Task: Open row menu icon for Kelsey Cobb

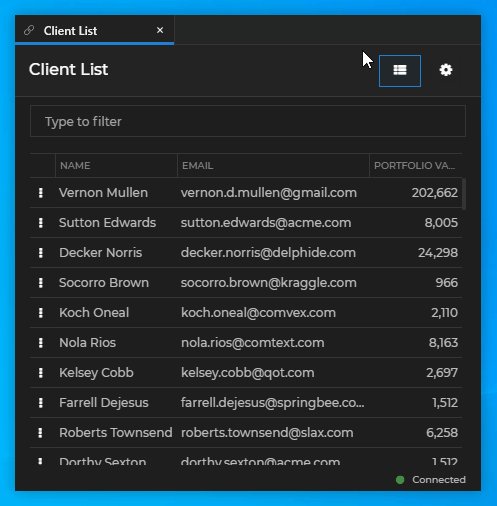Action: coord(41,373)
